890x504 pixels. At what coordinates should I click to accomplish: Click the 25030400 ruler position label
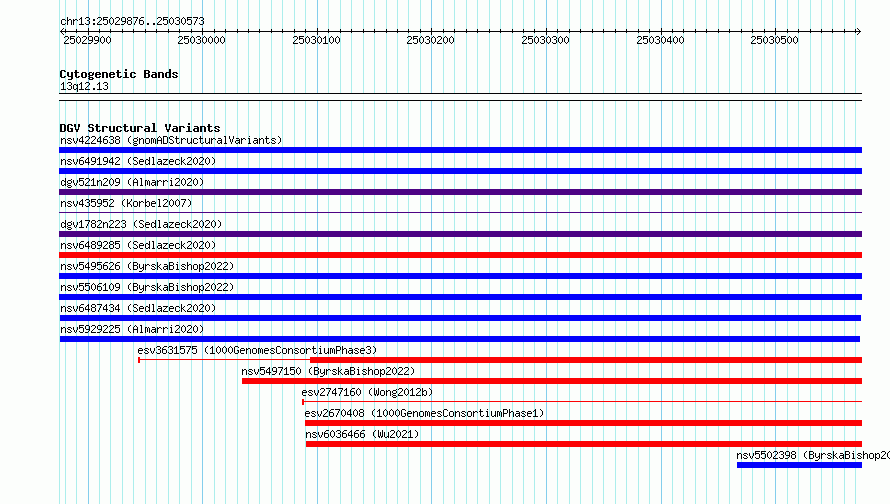pos(660,40)
